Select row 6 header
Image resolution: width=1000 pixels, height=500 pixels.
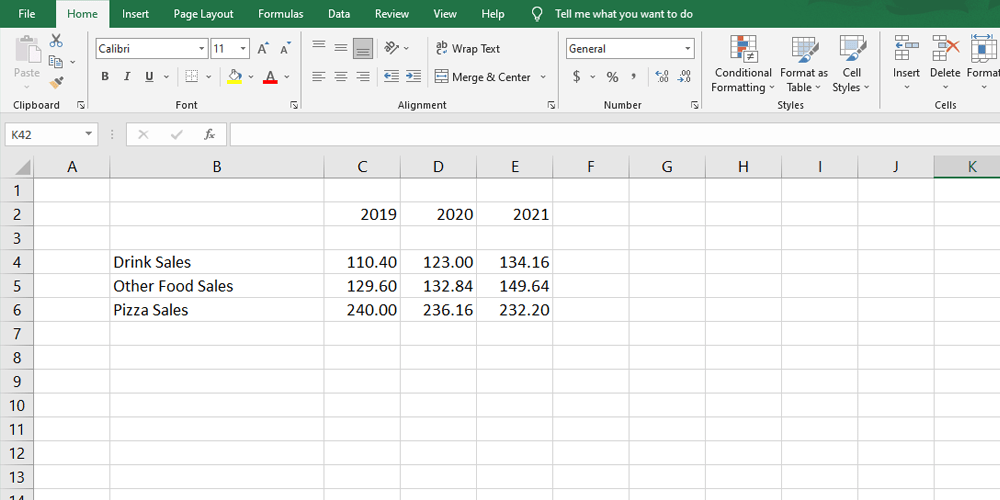click(x=17, y=310)
